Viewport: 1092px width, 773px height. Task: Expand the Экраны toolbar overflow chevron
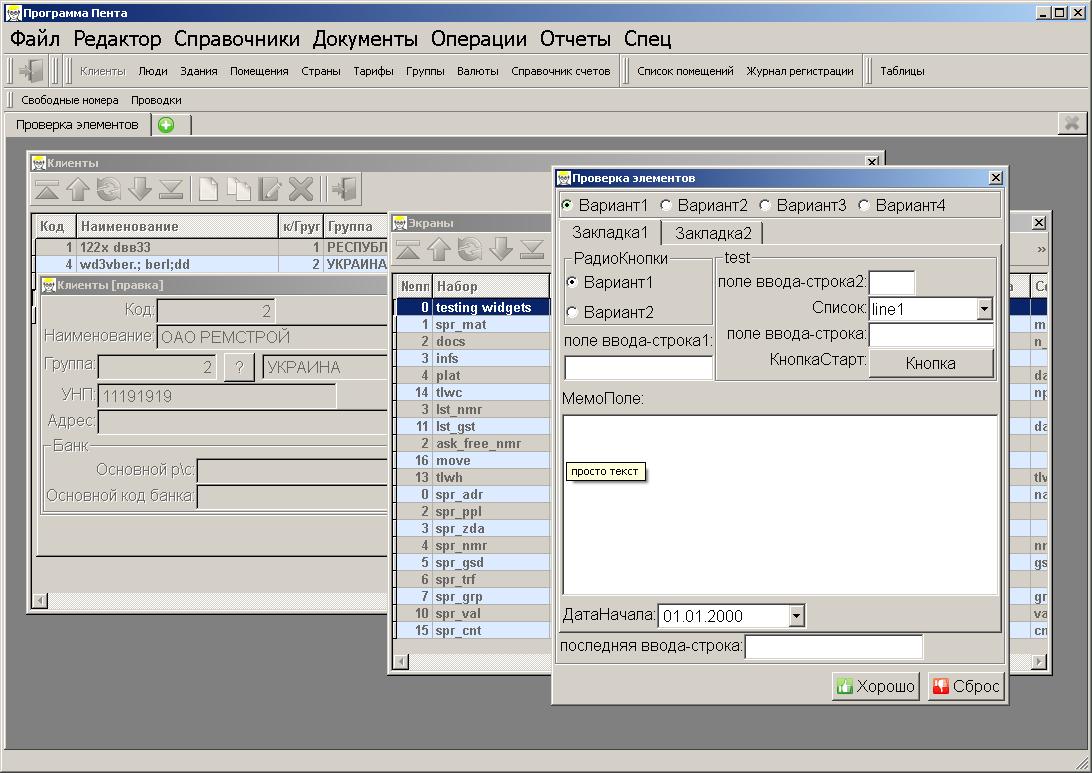[x=1041, y=249]
